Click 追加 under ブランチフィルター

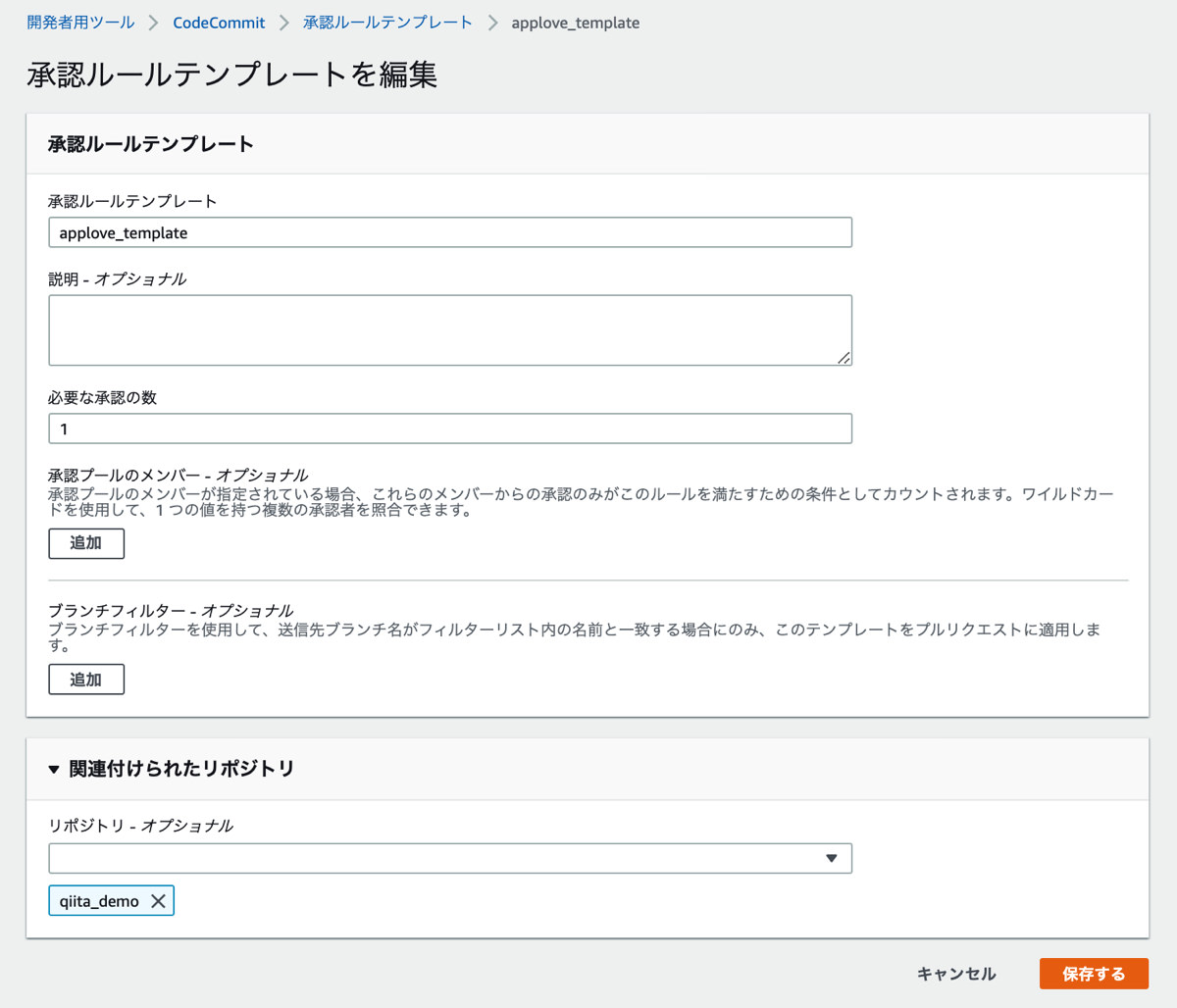click(86, 679)
